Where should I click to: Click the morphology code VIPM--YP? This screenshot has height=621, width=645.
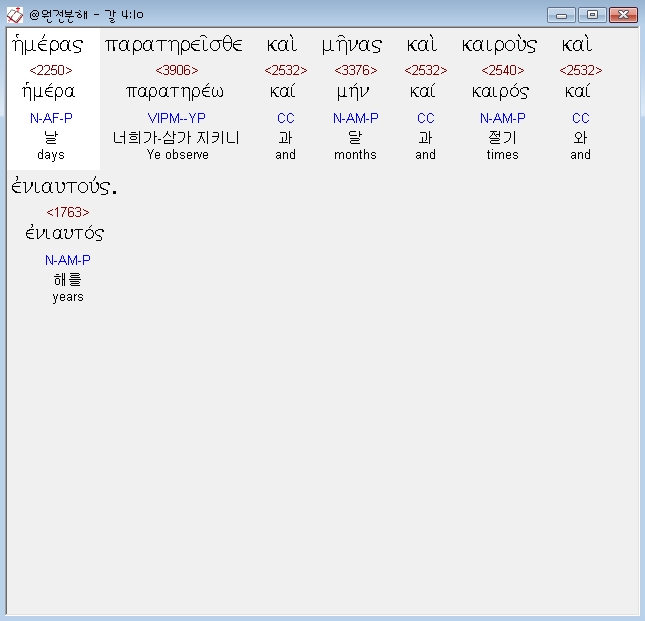point(176,118)
